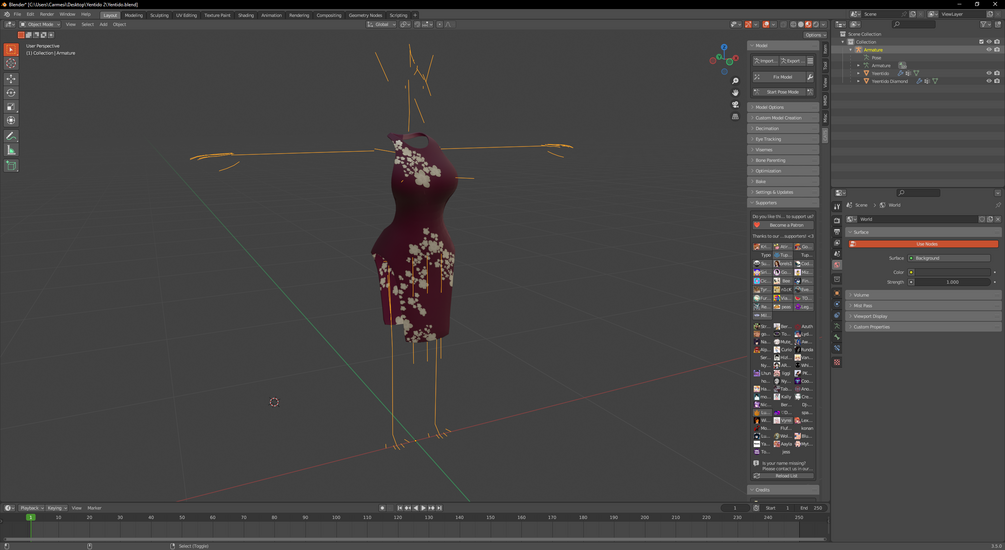Select the Move tool
The height and width of the screenshot is (550, 1005).
11,79
